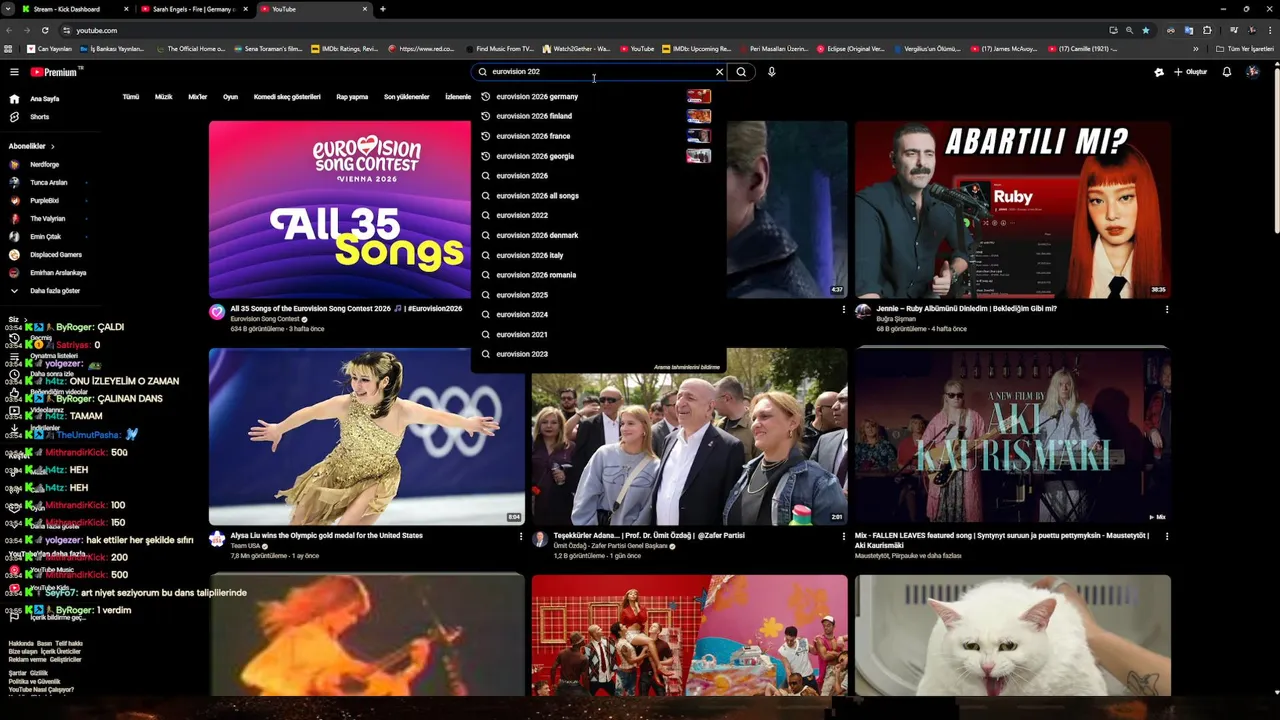1280x720 pixels.
Task: Open Team USA channel avatar
Action: [x=217, y=539]
